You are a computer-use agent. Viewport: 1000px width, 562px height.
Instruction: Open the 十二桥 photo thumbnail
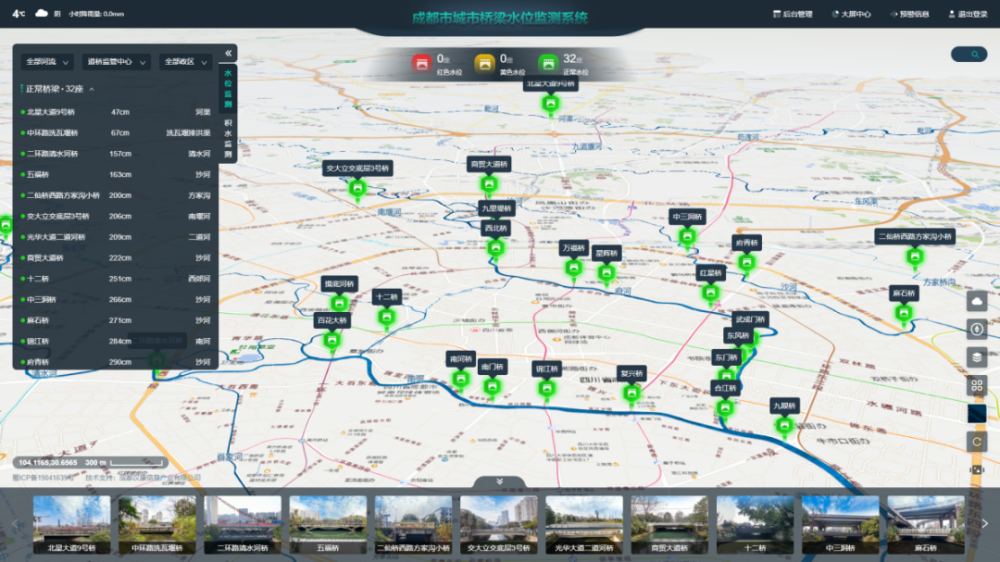pyautogui.click(x=755, y=524)
